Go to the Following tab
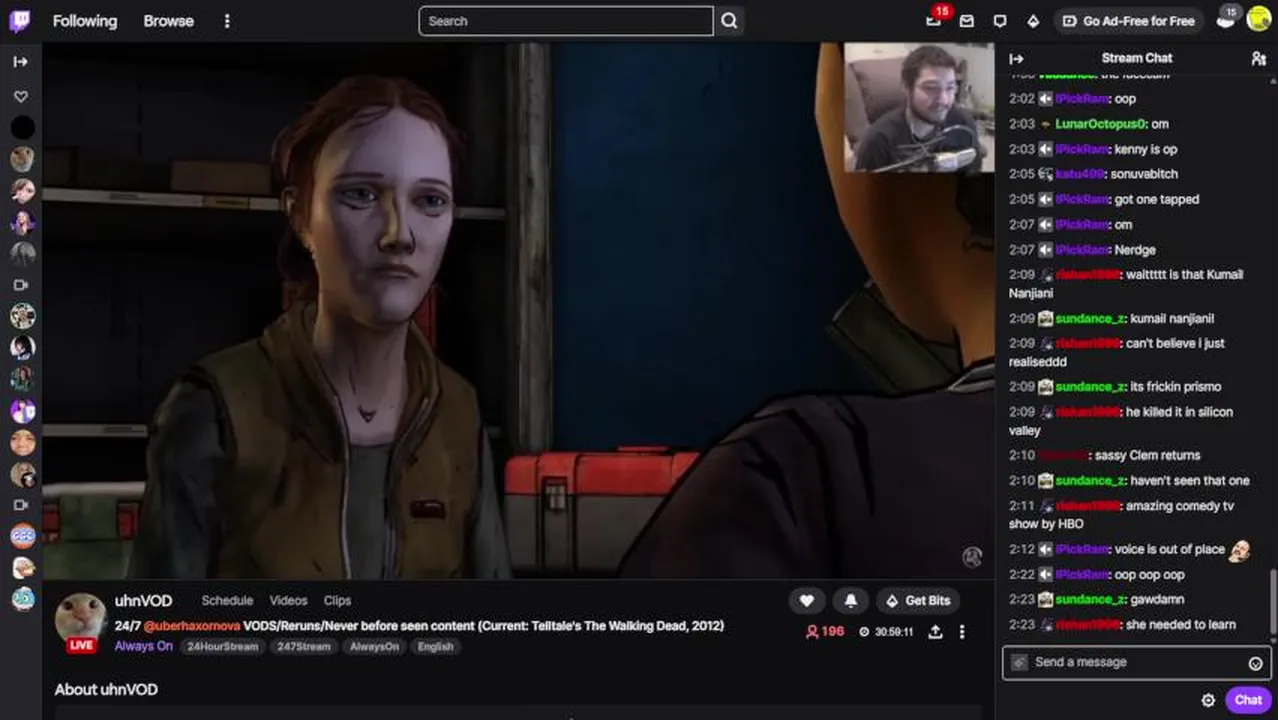The width and height of the screenshot is (1278, 720). click(85, 21)
